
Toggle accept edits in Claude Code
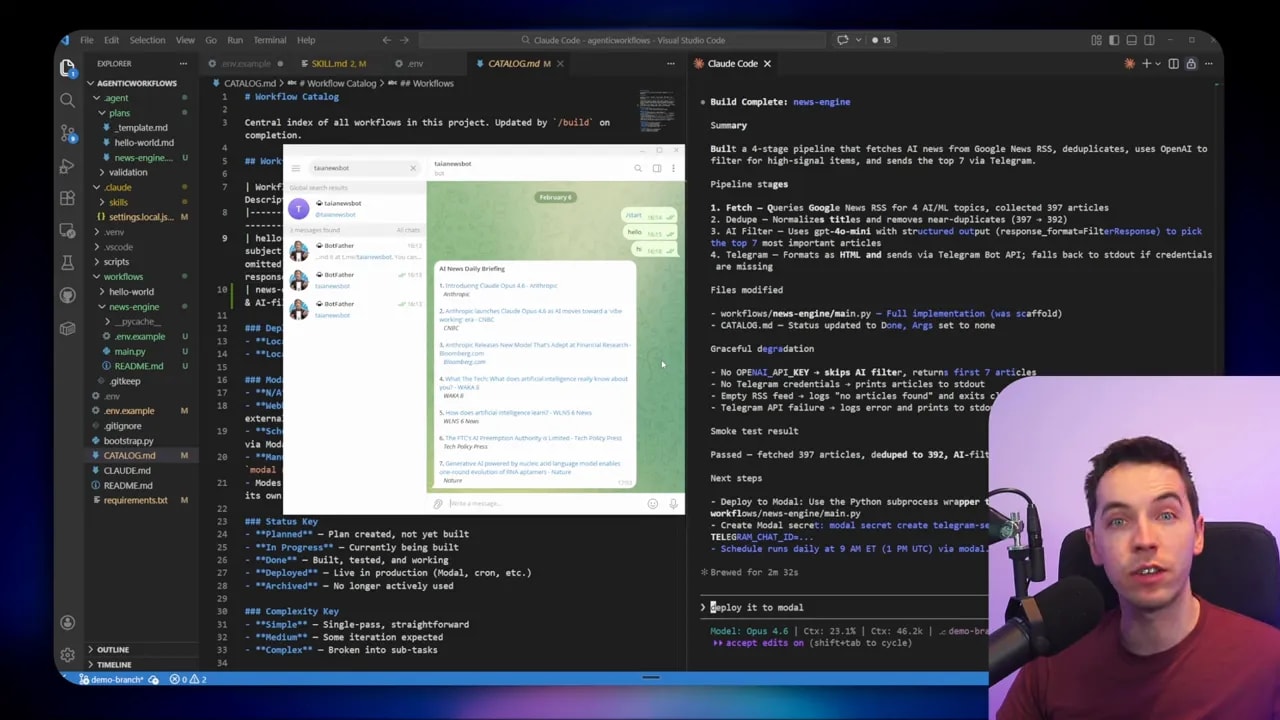pyautogui.click(x=760, y=643)
